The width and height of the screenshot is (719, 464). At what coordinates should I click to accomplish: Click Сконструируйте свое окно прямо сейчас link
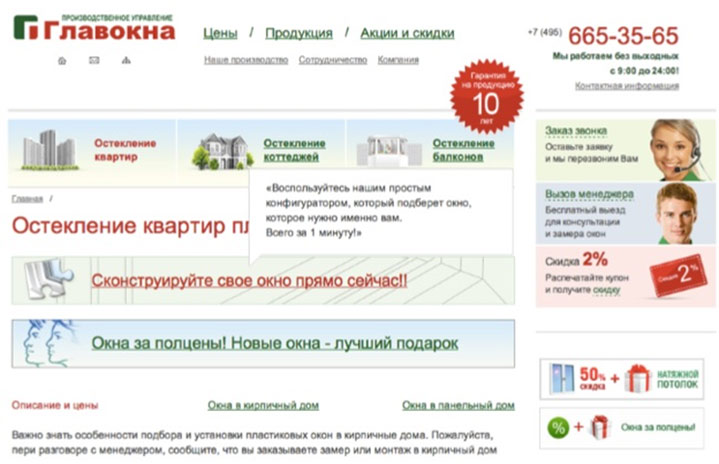249,281
